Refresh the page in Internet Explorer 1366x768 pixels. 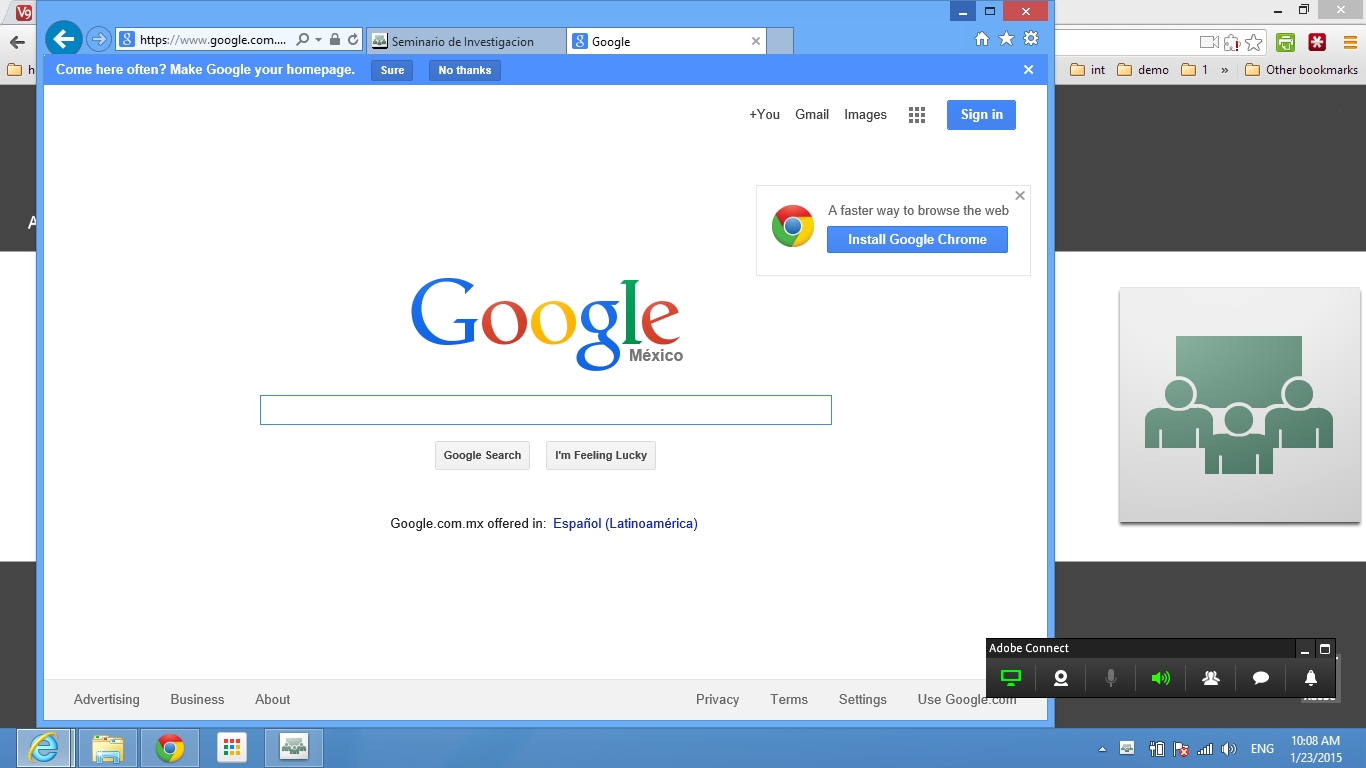(353, 40)
